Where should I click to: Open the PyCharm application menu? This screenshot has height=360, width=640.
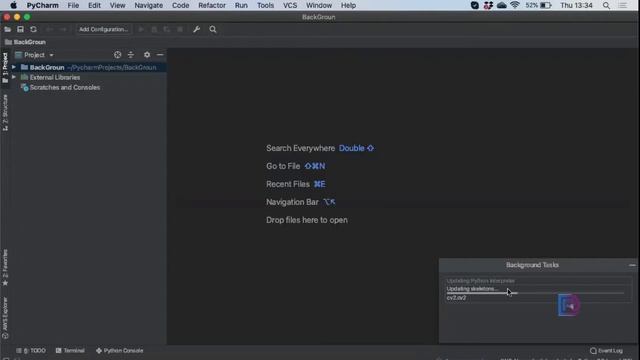[x=43, y=5]
